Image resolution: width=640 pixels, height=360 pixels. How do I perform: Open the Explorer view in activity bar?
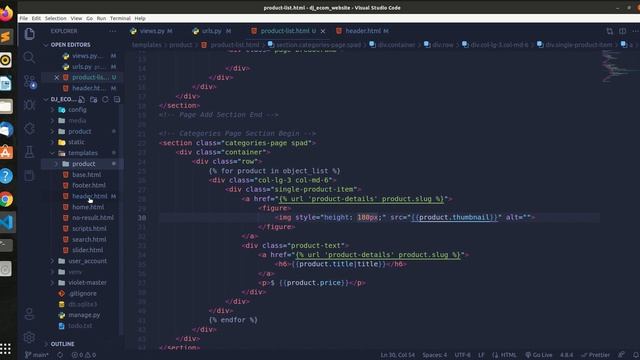click(29, 33)
